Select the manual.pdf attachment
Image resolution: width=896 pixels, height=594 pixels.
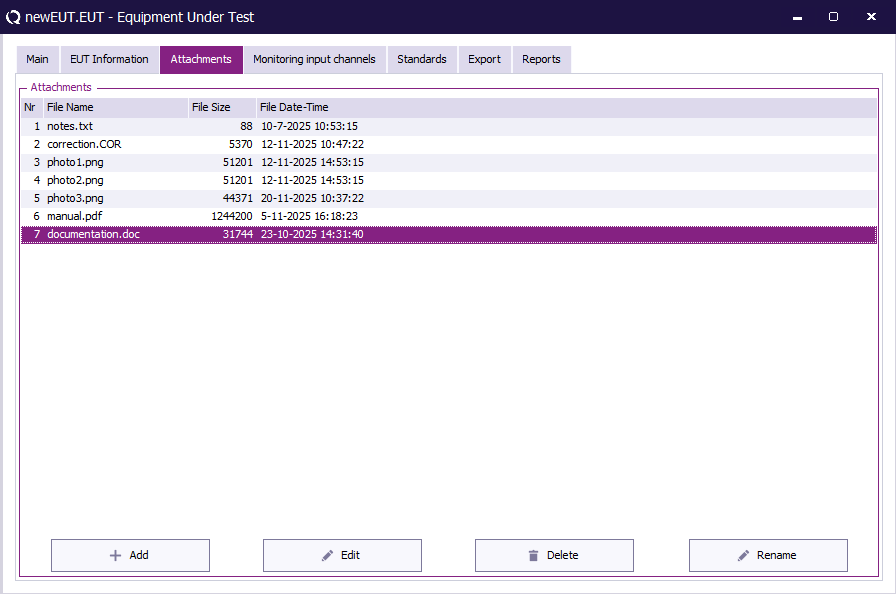click(74, 217)
